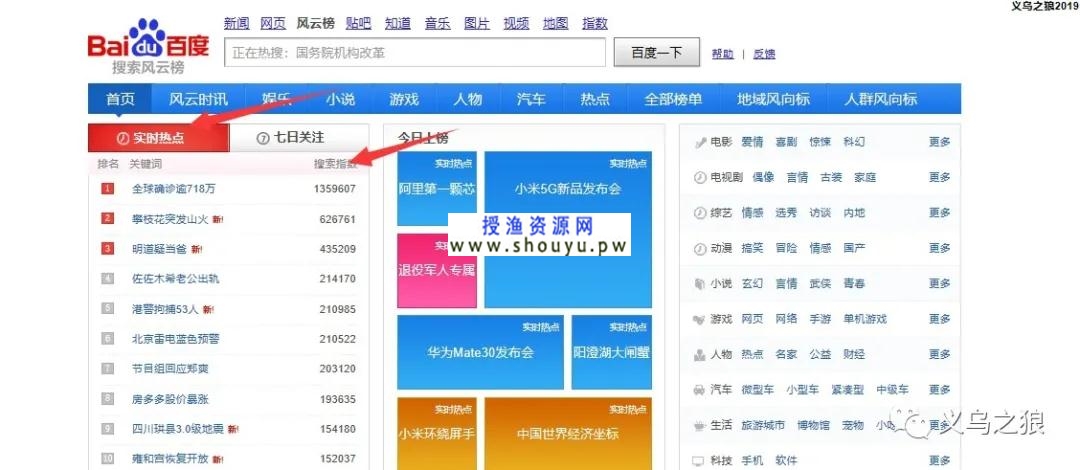Switch to 七日关注 tab
Screen dimensions: 1080x470
[299, 138]
